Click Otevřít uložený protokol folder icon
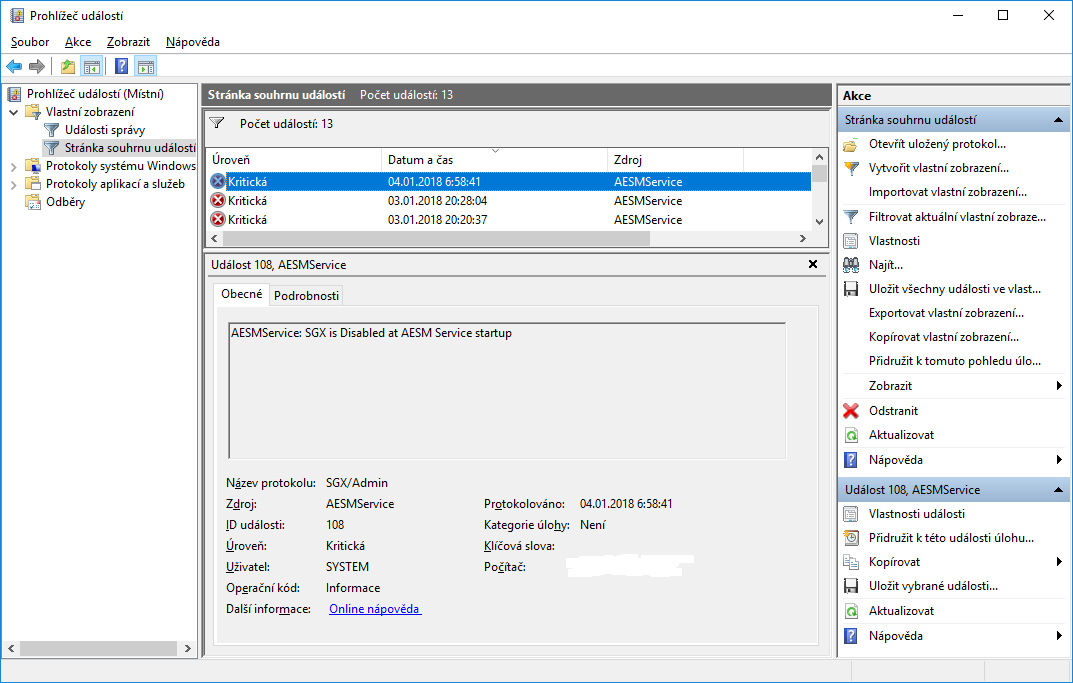The width and height of the screenshot is (1073, 683). (x=851, y=144)
